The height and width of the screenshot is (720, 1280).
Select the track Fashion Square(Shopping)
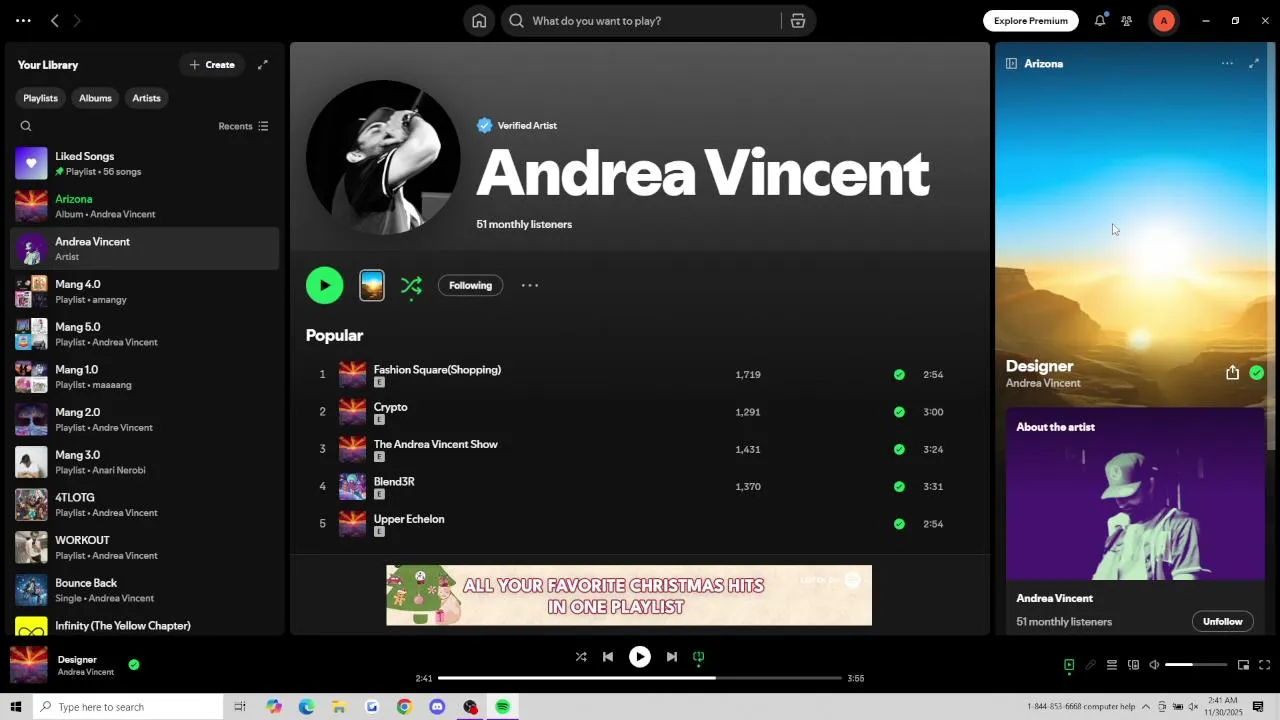point(437,370)
